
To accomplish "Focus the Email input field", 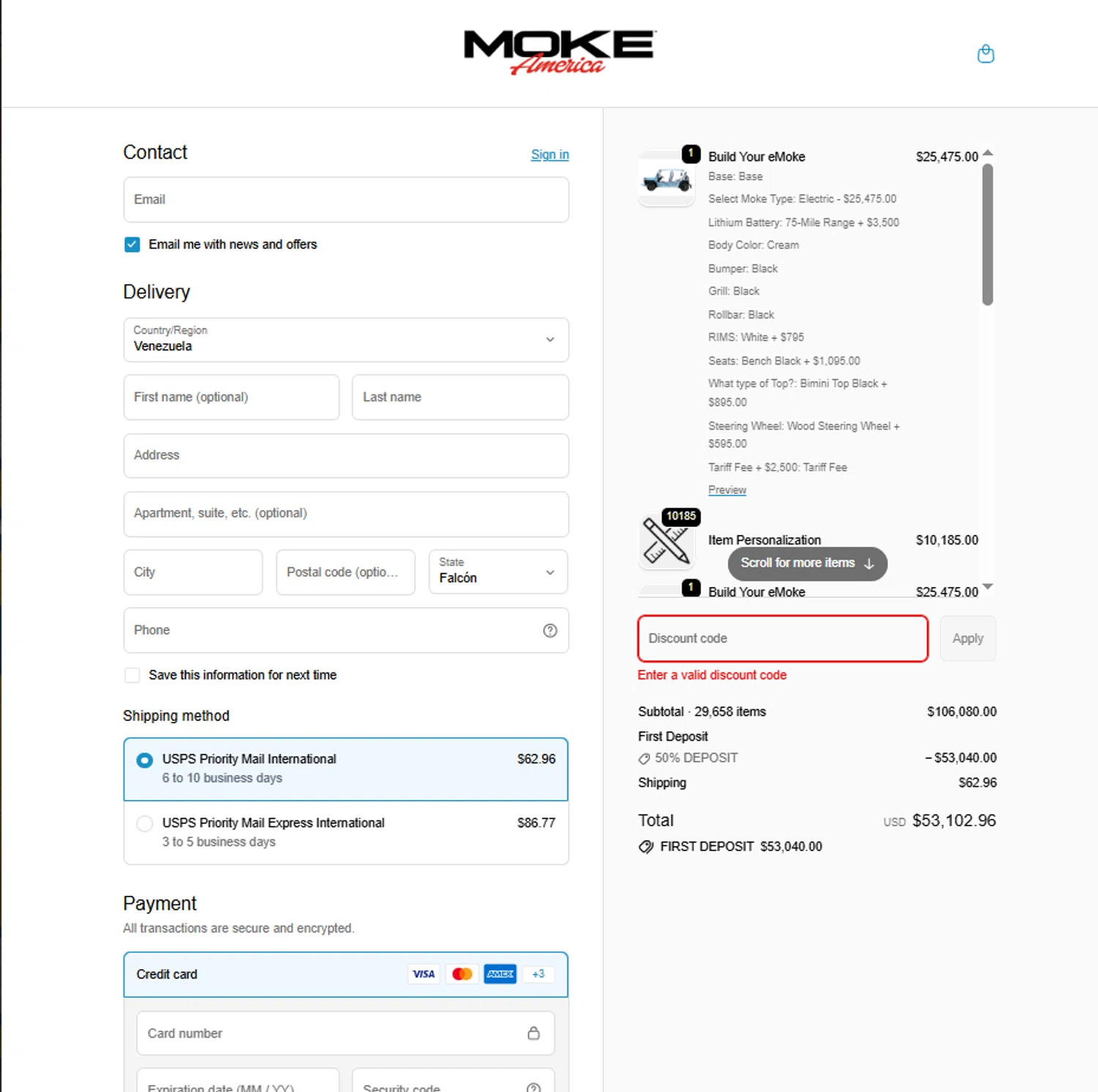I will point(346,200).
